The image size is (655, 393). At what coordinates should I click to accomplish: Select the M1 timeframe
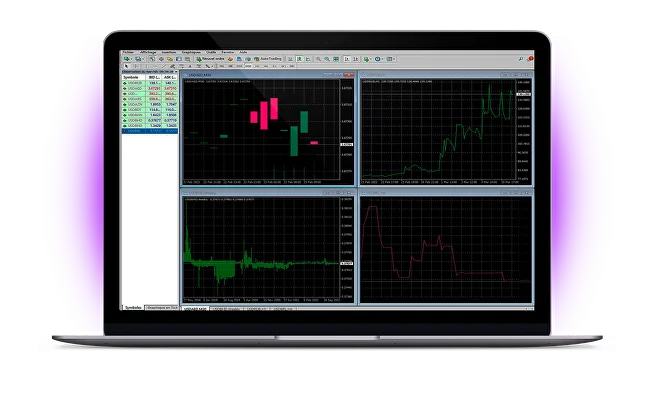tap(222, 66)
